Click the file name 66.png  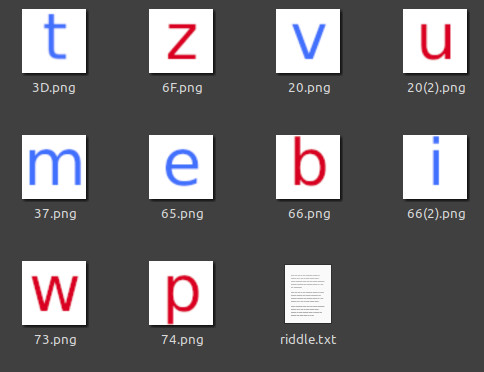(x=309, y=214)
